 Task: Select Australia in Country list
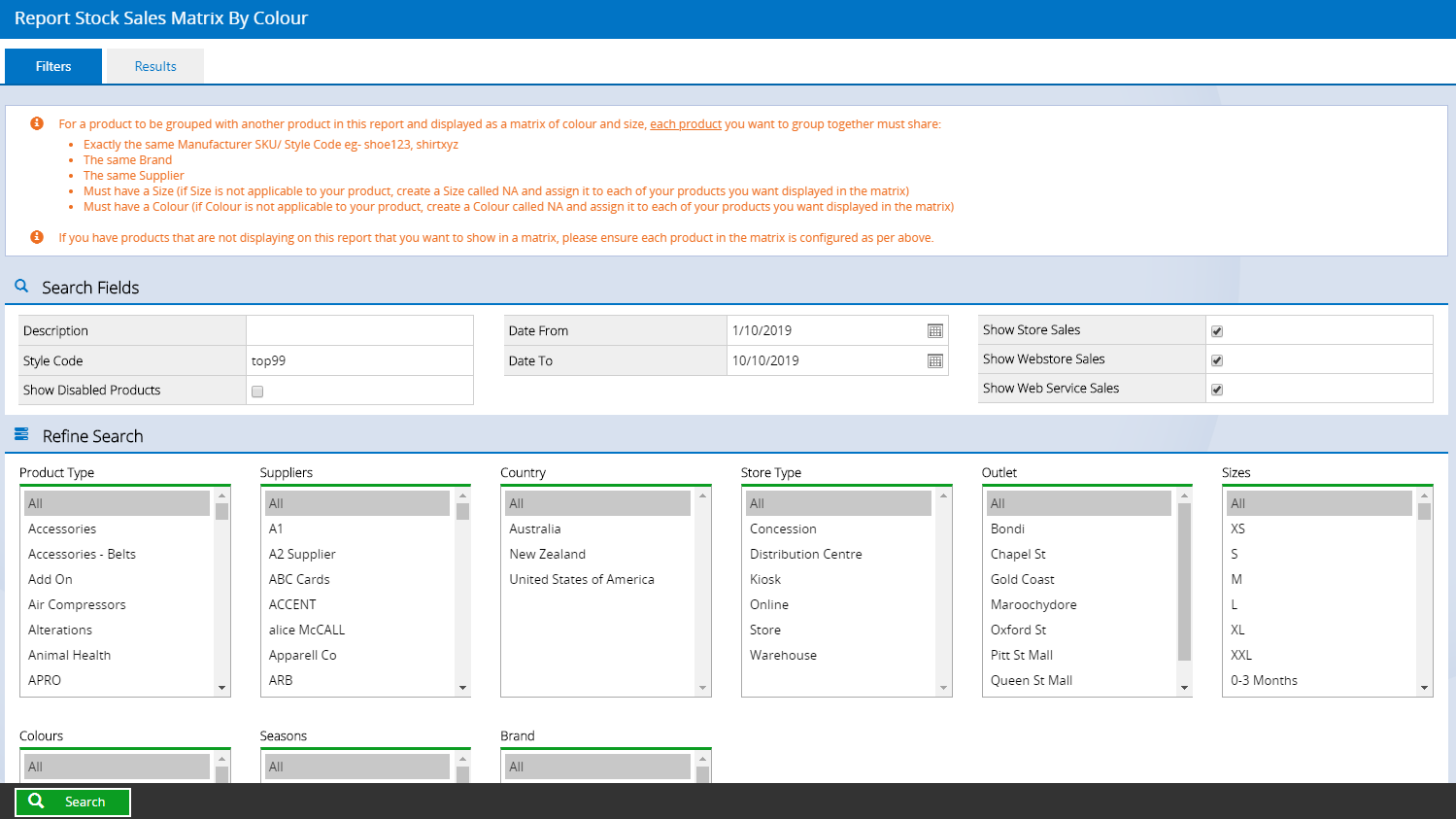(597, 529)
